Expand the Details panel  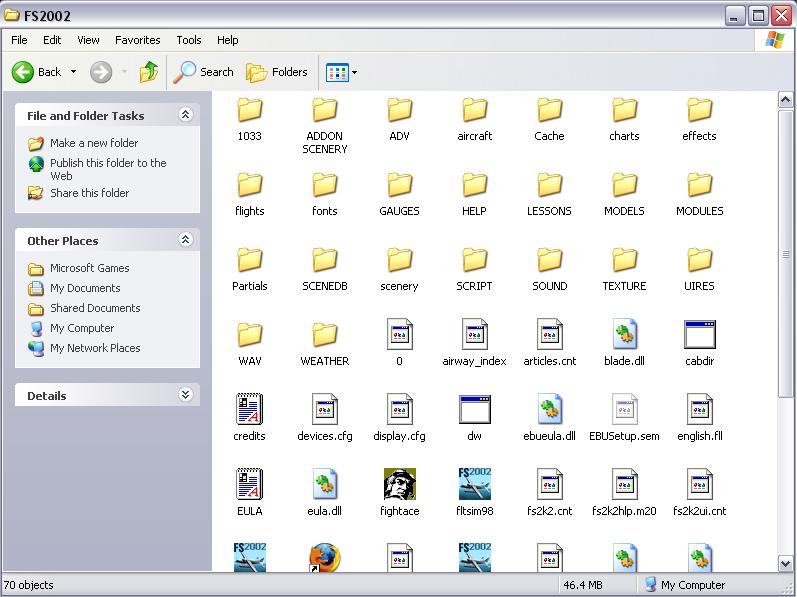(x=185, y=395)
